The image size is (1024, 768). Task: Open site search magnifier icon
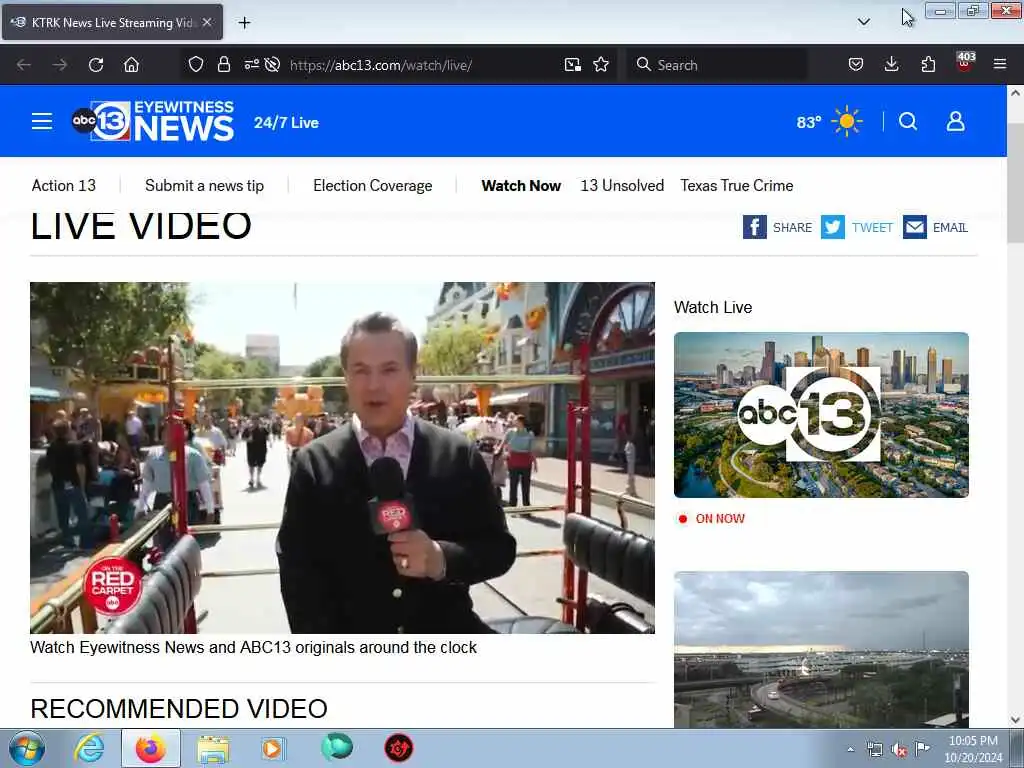(x=908, y=121)
